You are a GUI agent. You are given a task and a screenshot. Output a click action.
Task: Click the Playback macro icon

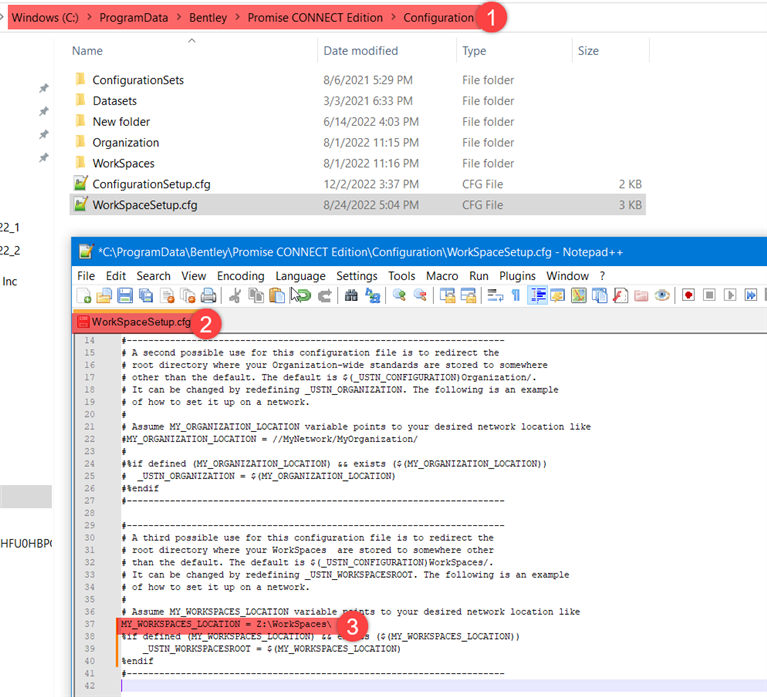pos(730,295)
